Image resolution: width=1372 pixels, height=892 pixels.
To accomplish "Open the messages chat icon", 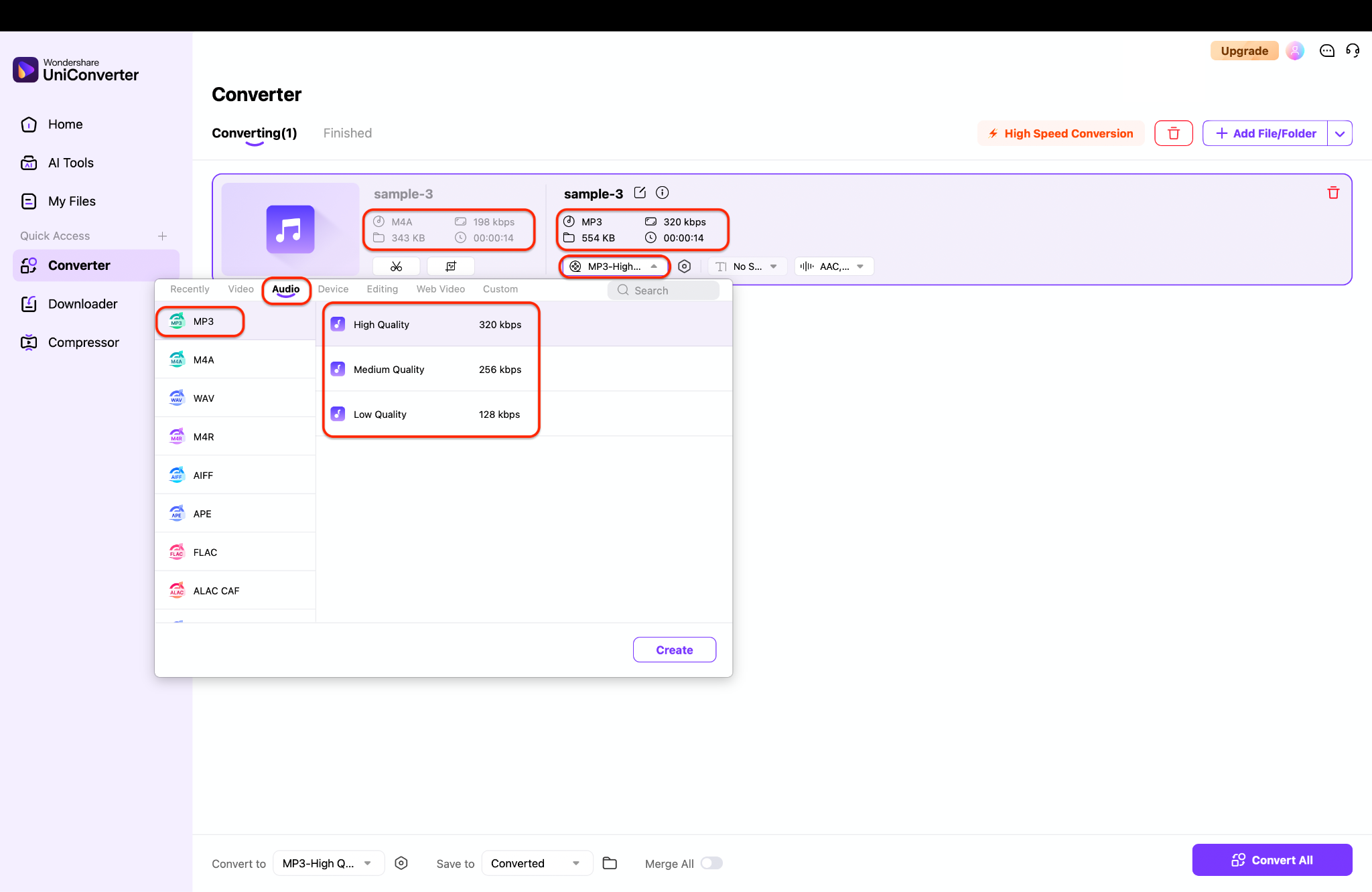I will 1326,51.
